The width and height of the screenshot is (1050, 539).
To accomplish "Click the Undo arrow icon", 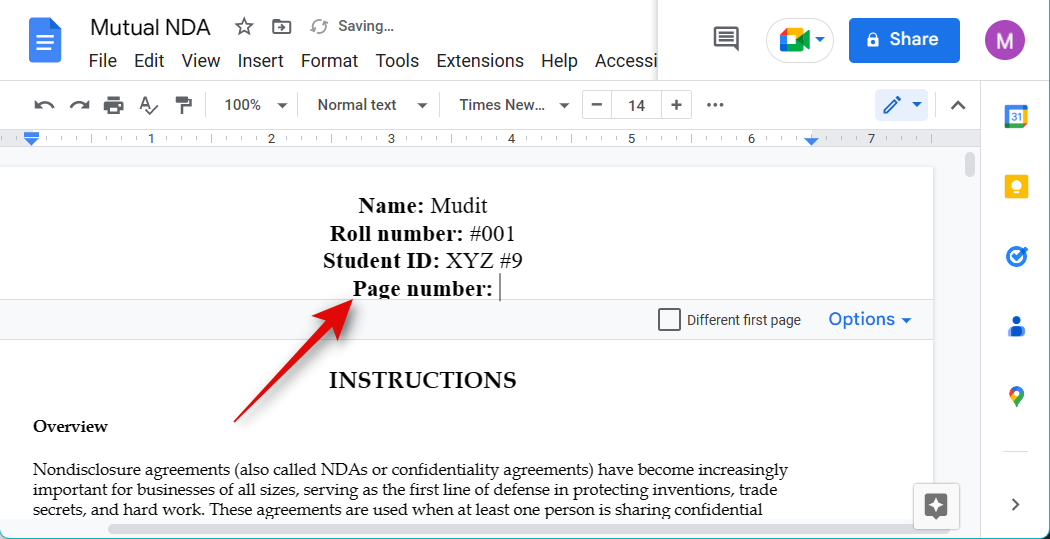I will click(x=44, y=105).
